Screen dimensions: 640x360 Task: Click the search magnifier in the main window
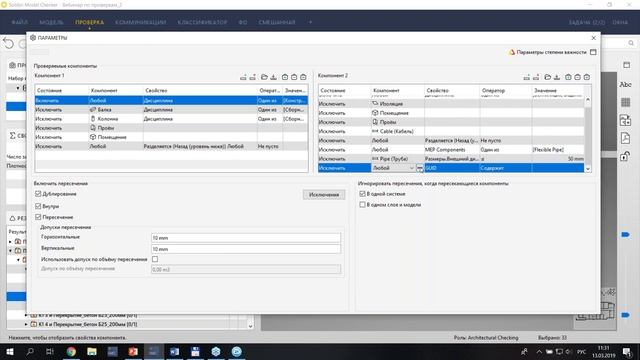(x=631, y=43)
